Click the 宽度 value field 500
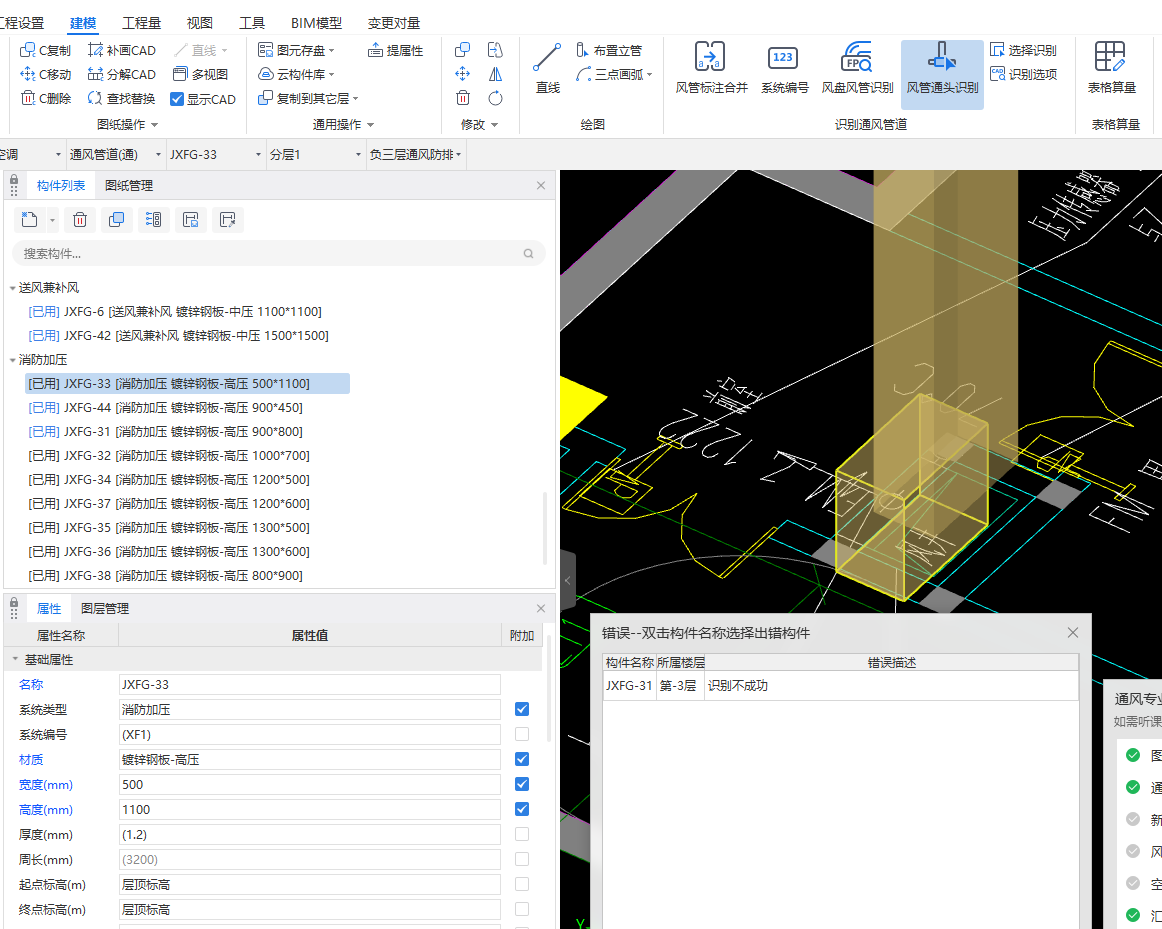The image size is (1162, 929). [x=310, y=784]
